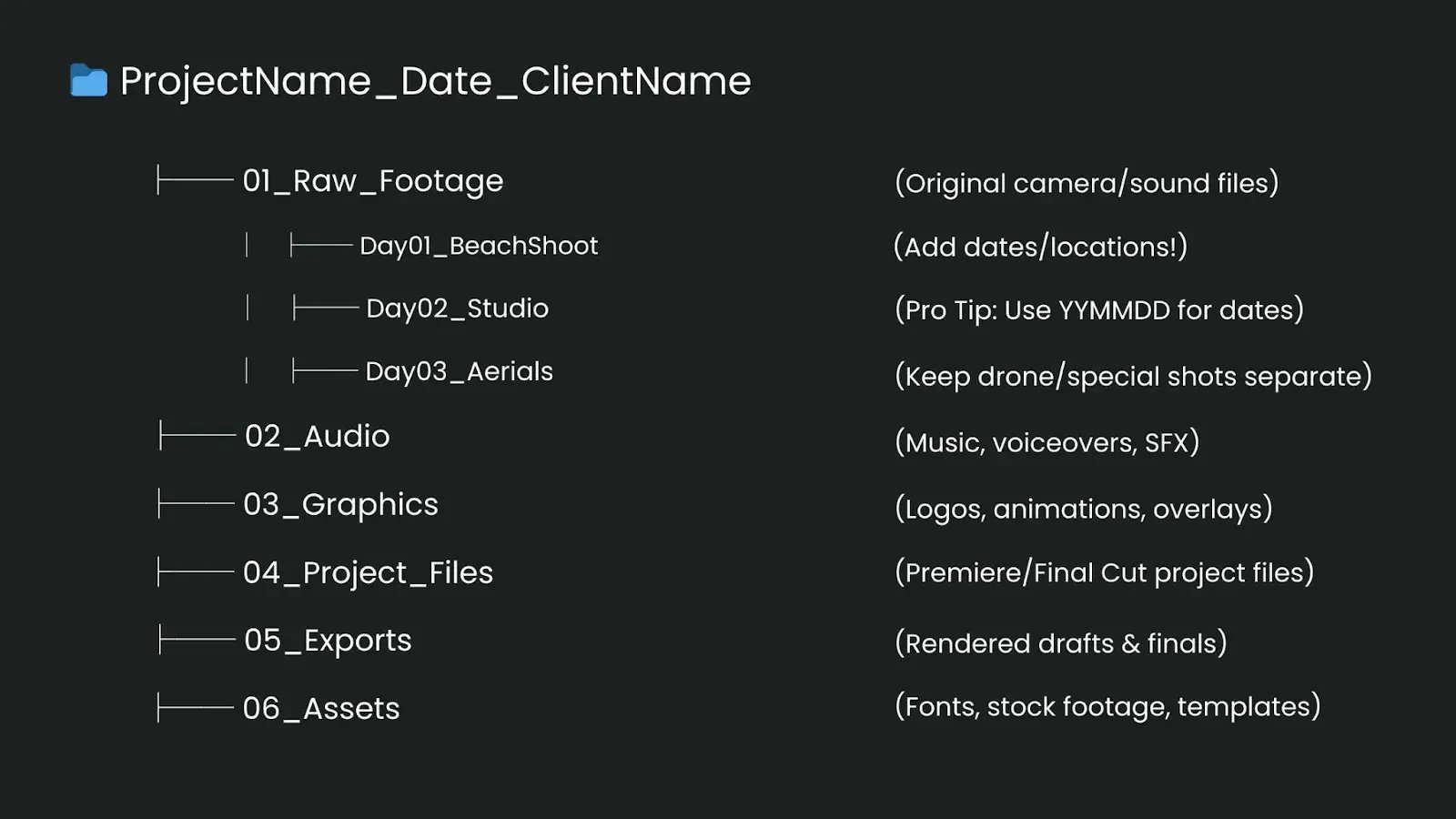Click the 'Original camera/sound files' description
Viewport: 1456px width, 819px height.
pyautogui.click(x=1087, y=183)
